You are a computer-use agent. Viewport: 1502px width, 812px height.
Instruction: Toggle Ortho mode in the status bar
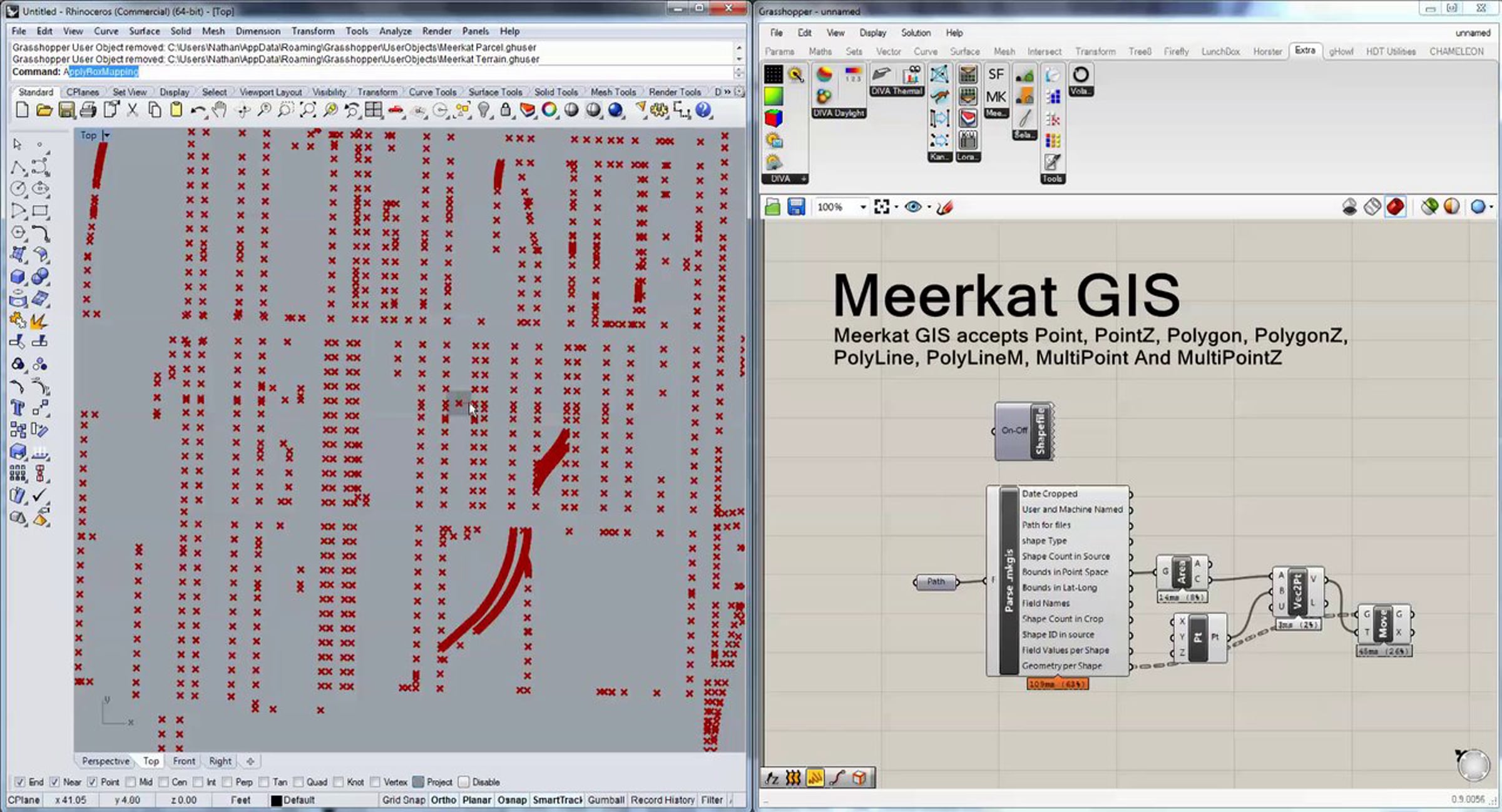444,800
